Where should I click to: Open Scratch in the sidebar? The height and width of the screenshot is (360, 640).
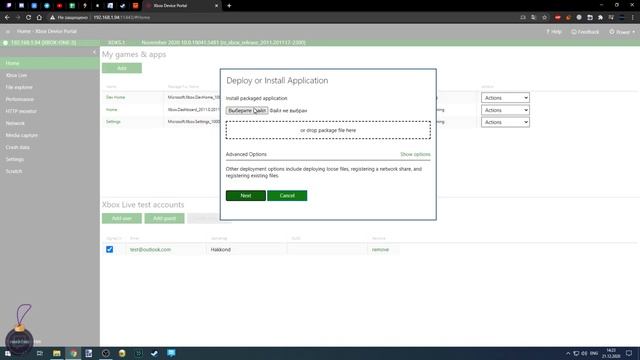point(49,171)
